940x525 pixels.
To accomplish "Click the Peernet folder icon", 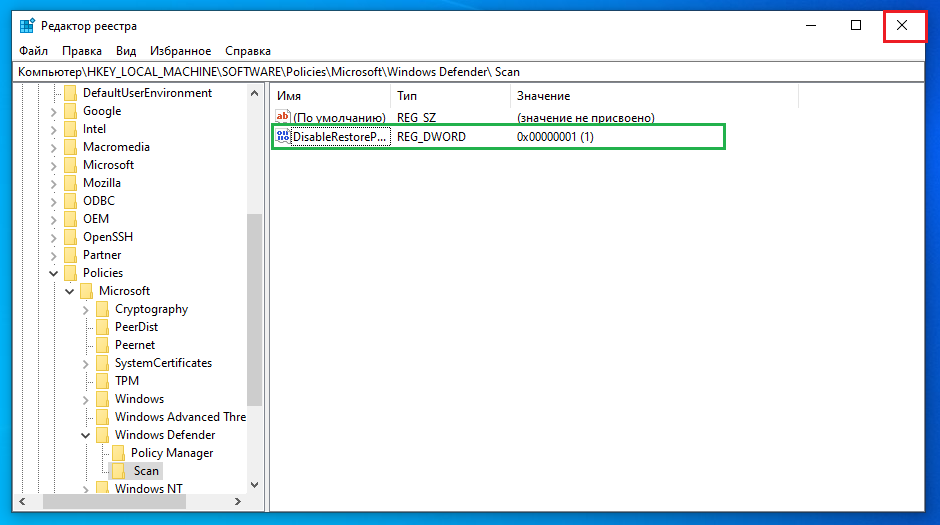I will click(x=103, y=345).
